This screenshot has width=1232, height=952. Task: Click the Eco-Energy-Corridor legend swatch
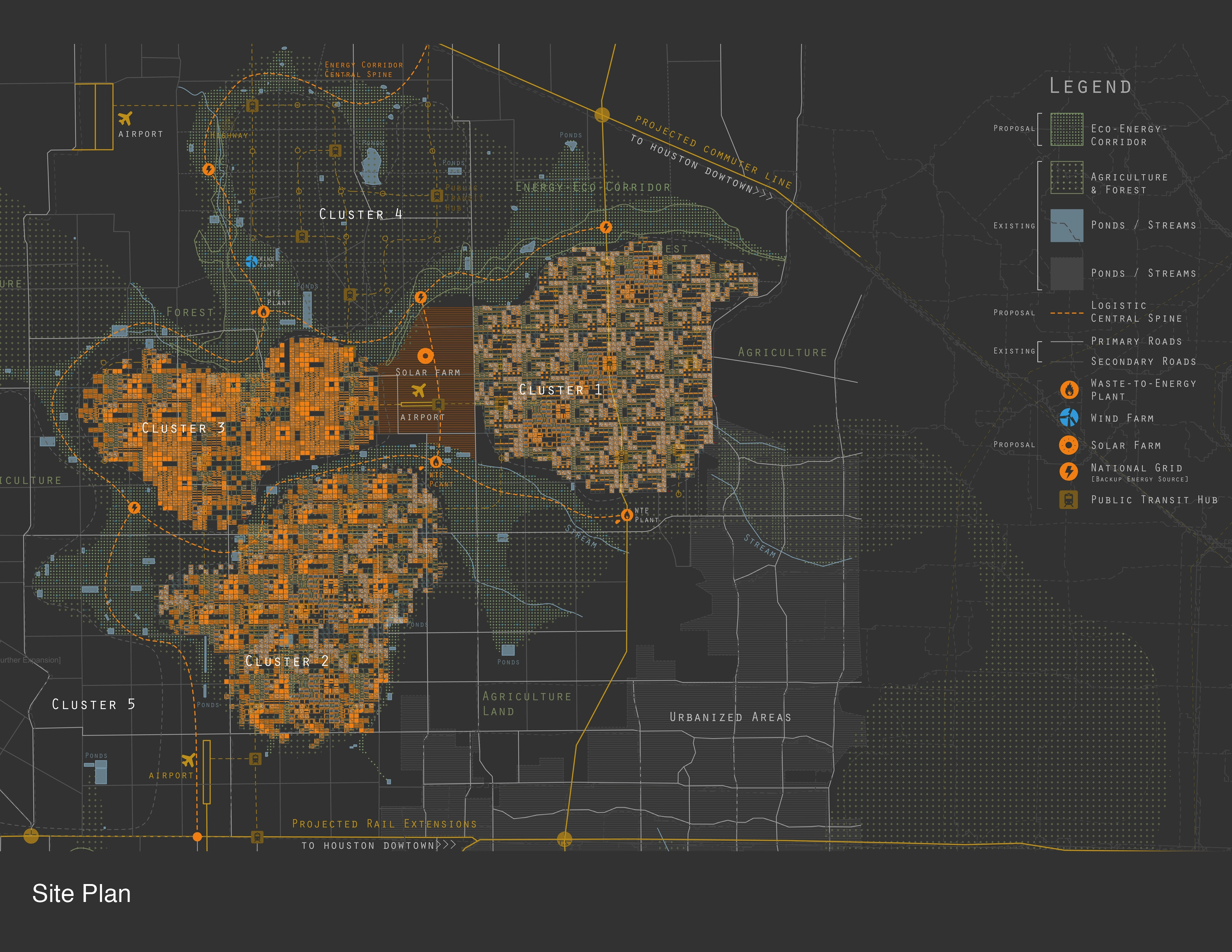1066,129
